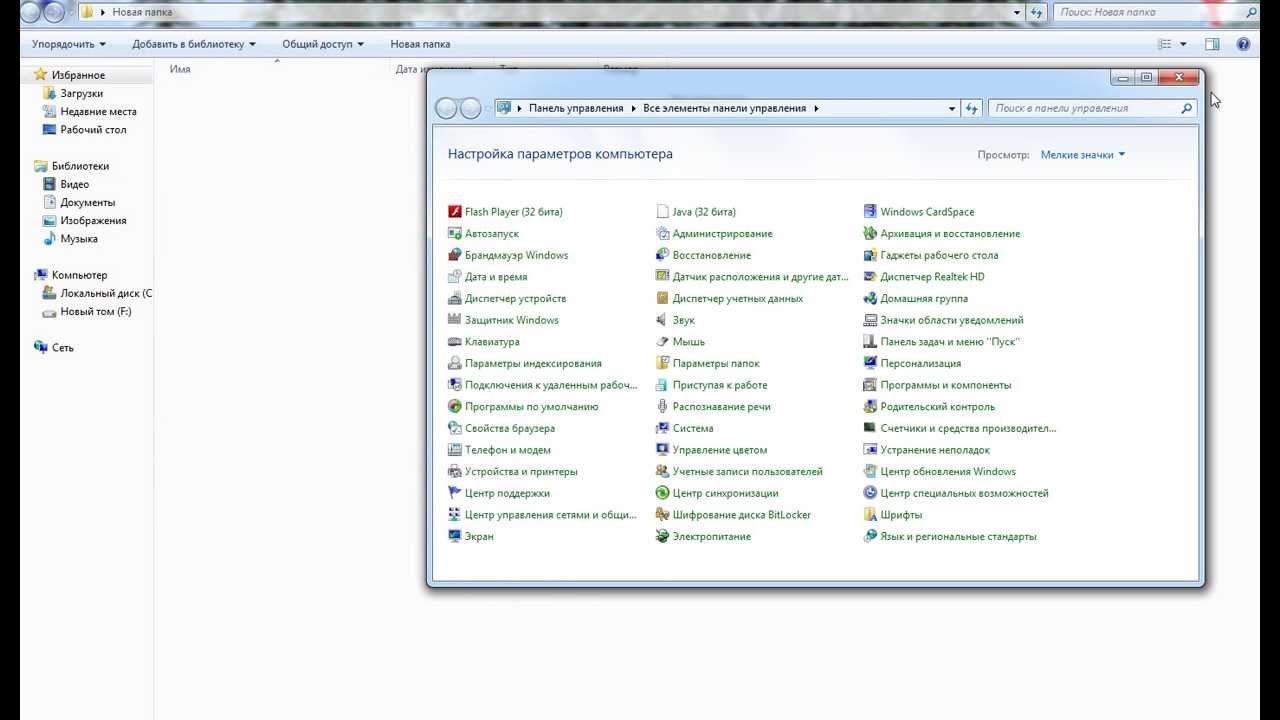1280x720 pixels.
Task: Click the Windows CardSpace icon
Action: (871, 212)
